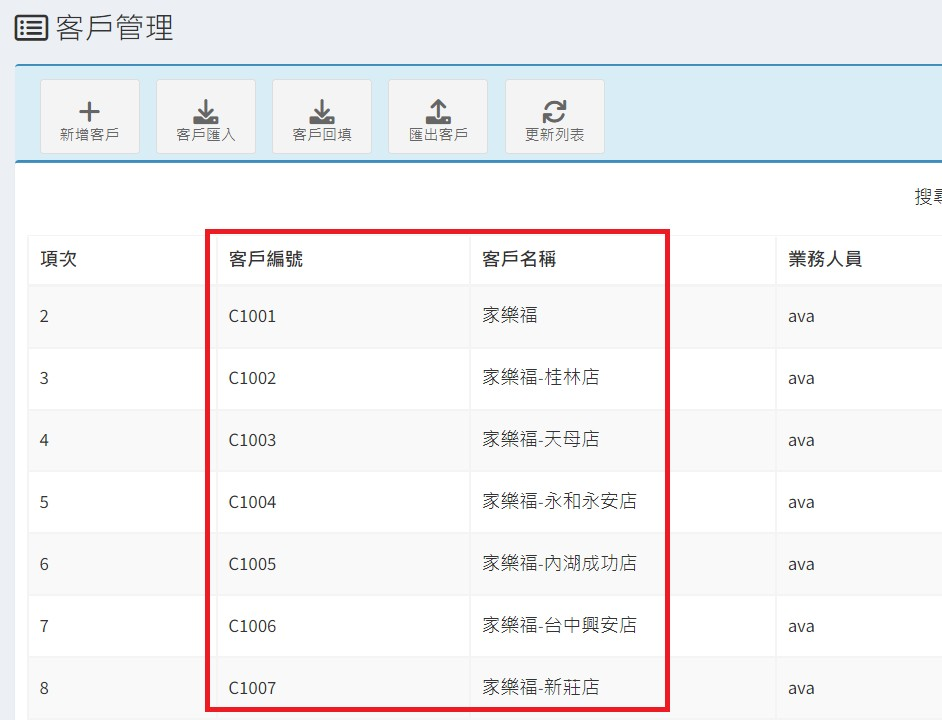
Task: Click customer name 家樂福-內湖成功店
Action: coord(559,564)
